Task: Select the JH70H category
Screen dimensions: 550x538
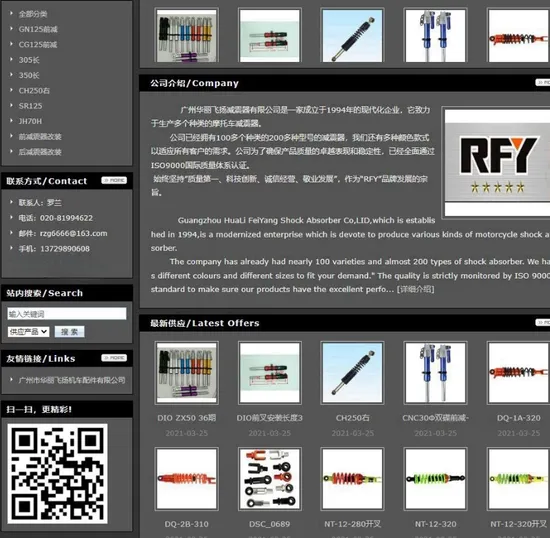Action: point(30,121)
